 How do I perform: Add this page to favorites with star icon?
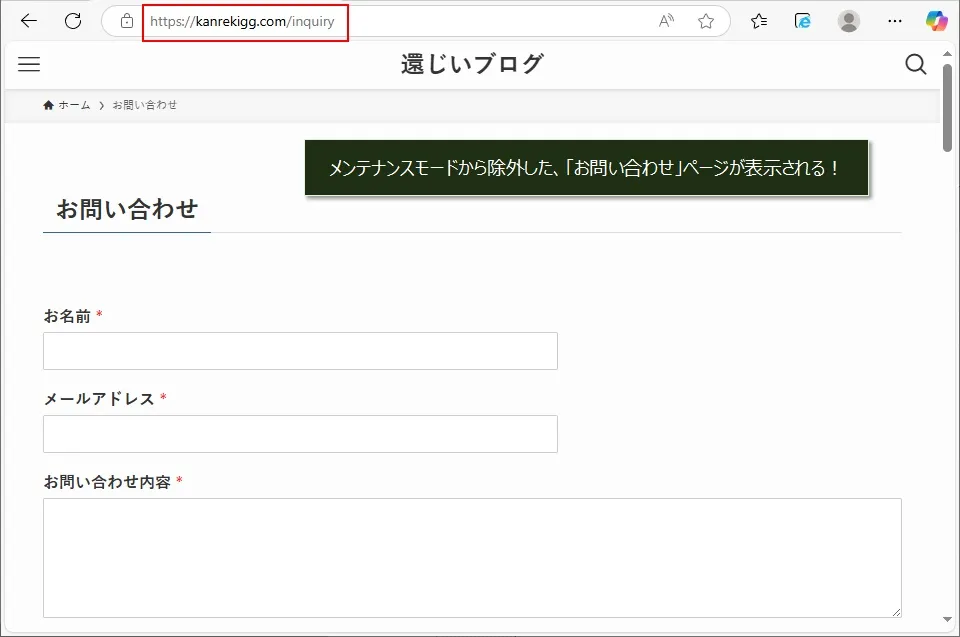pyautogui.click(x=706, y=21)
